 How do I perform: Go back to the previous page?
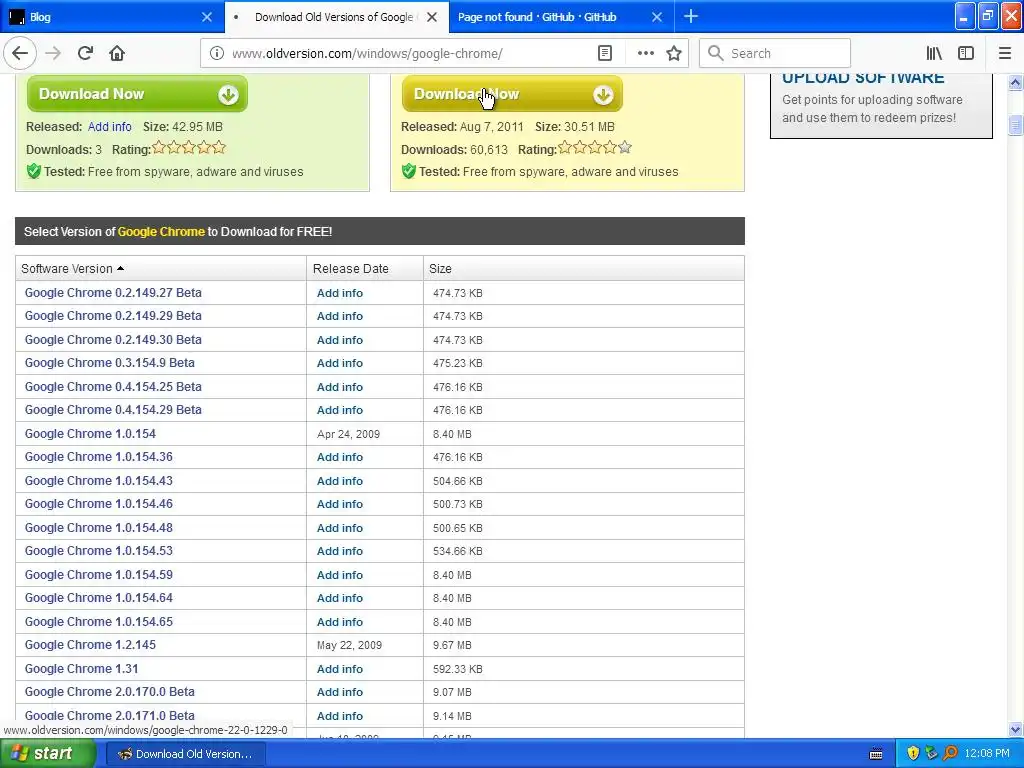click(x=20, y=54)
